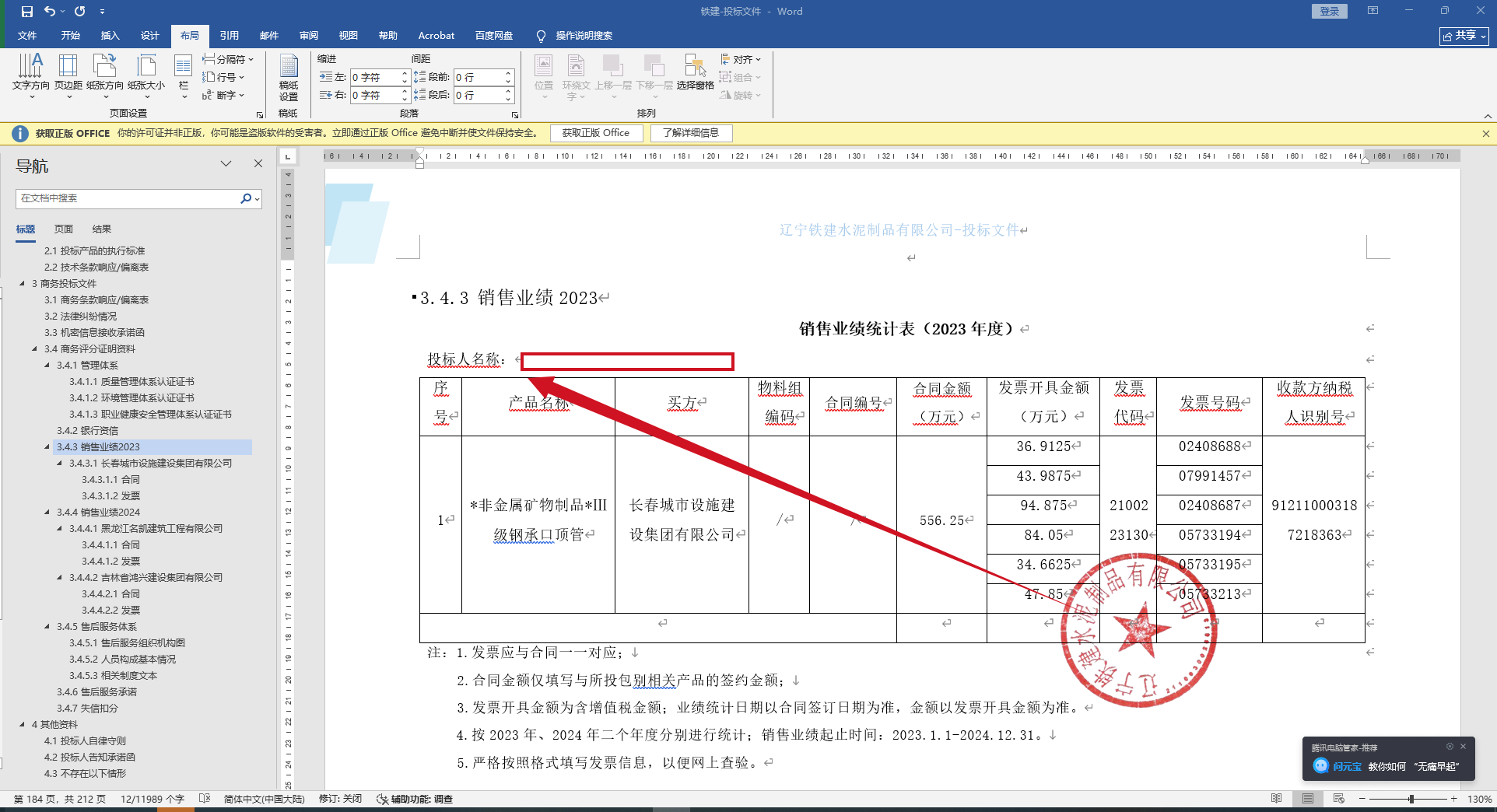Switch to Read Mode view icon
The width and height of the screenshot is (1497, 812).
pos(1277,799)
